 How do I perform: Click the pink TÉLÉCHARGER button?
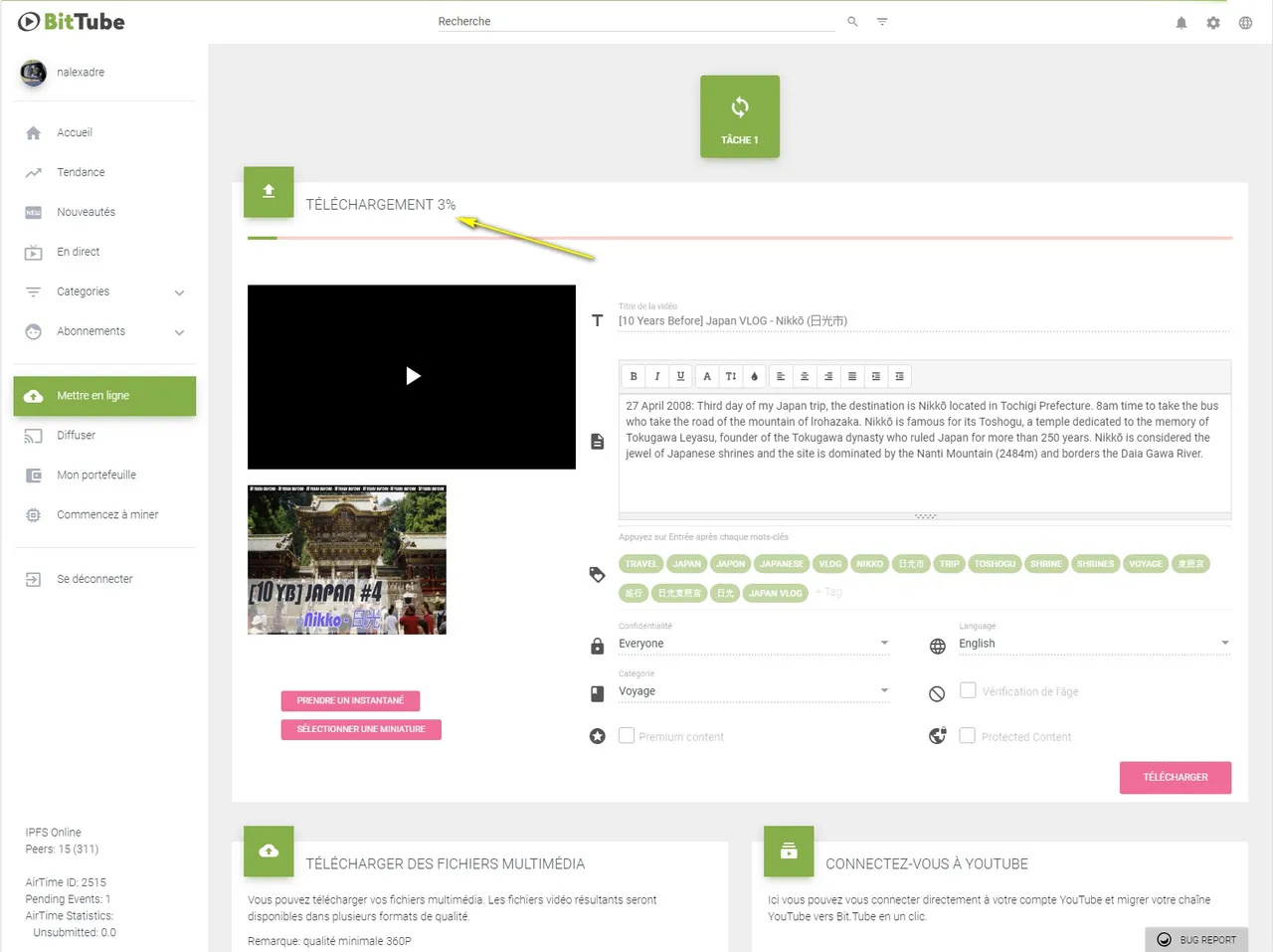point(1176,777)
